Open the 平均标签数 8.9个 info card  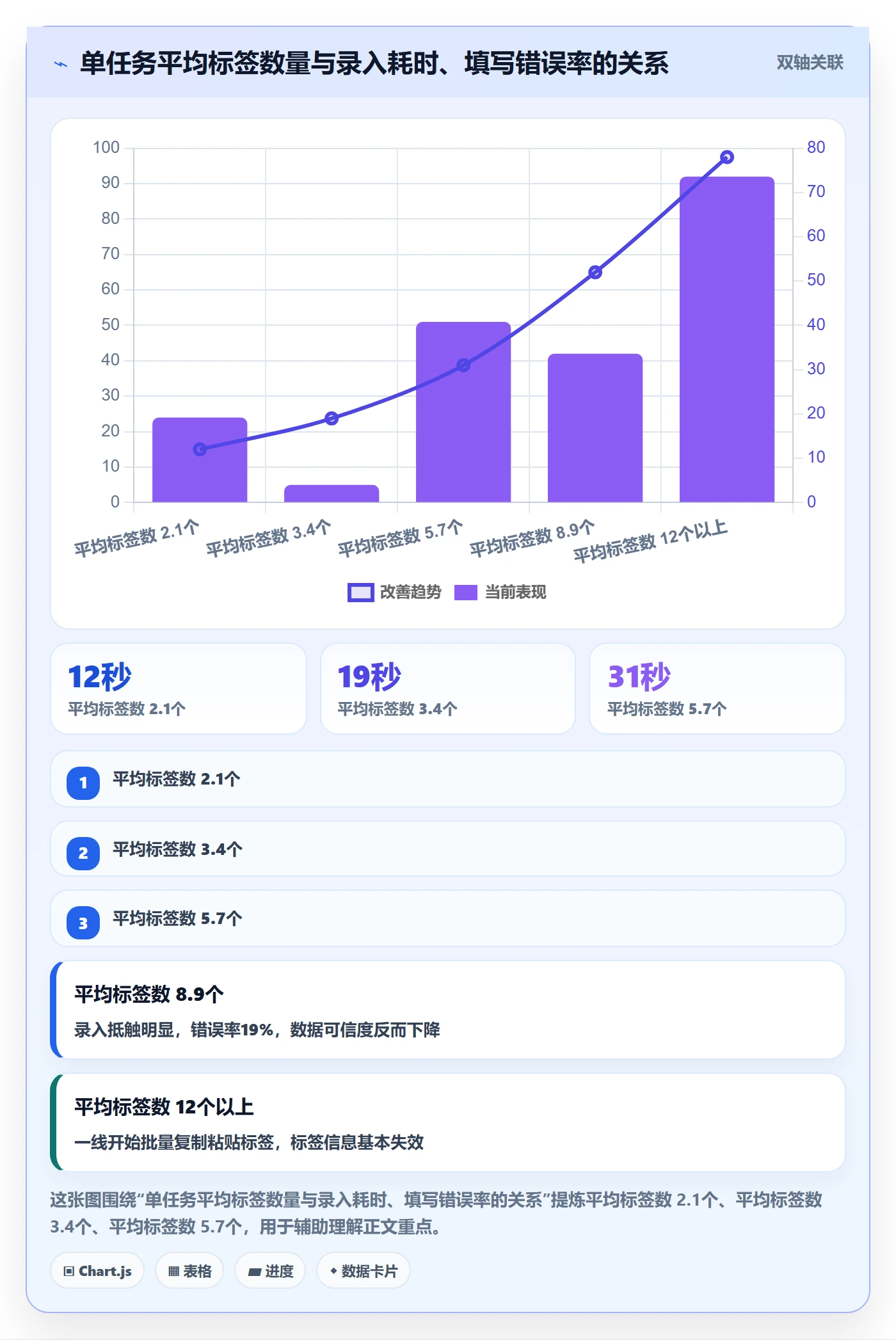click(448, 1010)
